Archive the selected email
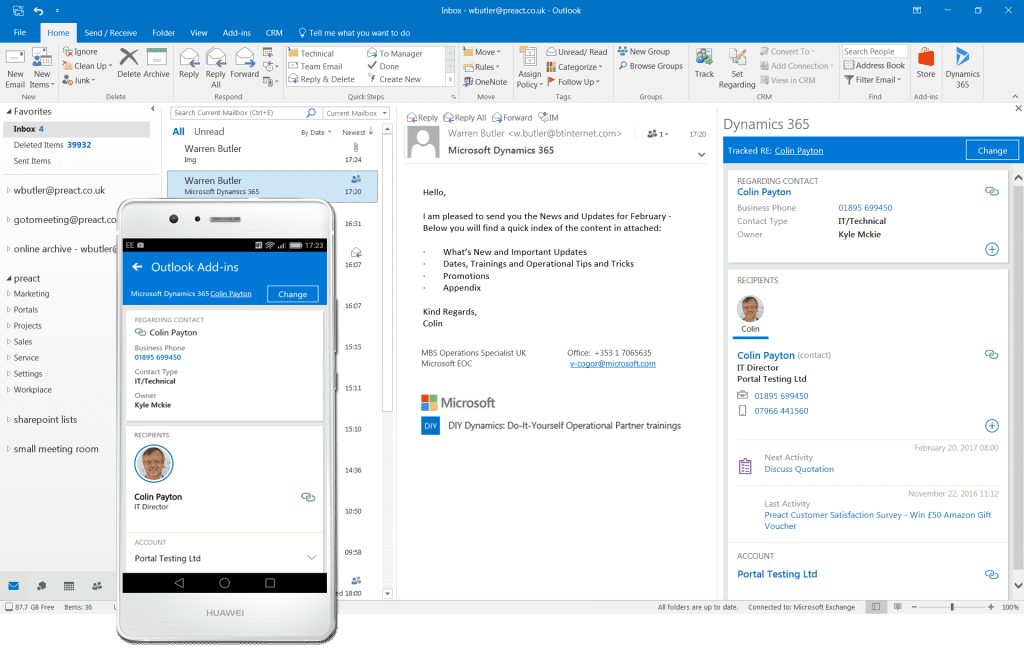The width and height of the screenshot is (1024, 649). point(157,63)
